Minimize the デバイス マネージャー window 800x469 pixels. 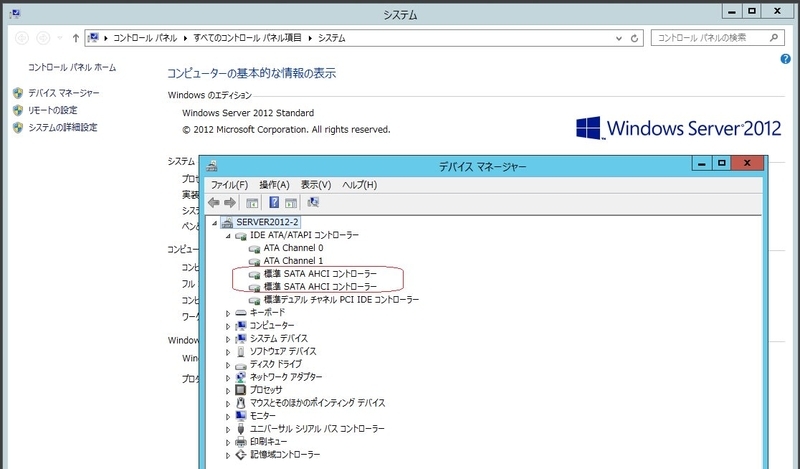coord(702,164)
